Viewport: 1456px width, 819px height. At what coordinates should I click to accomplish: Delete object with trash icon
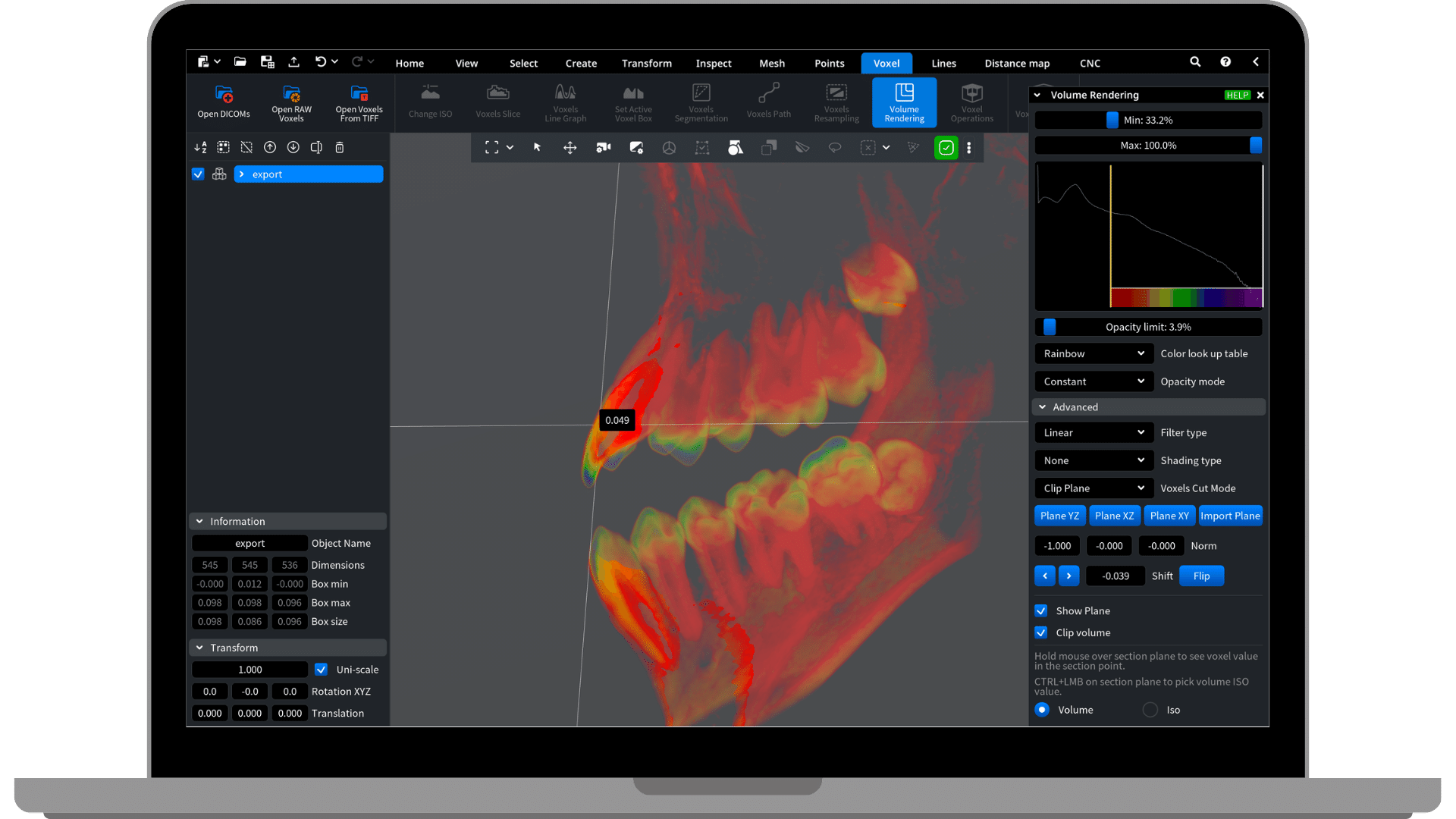(x=340, y=148)
